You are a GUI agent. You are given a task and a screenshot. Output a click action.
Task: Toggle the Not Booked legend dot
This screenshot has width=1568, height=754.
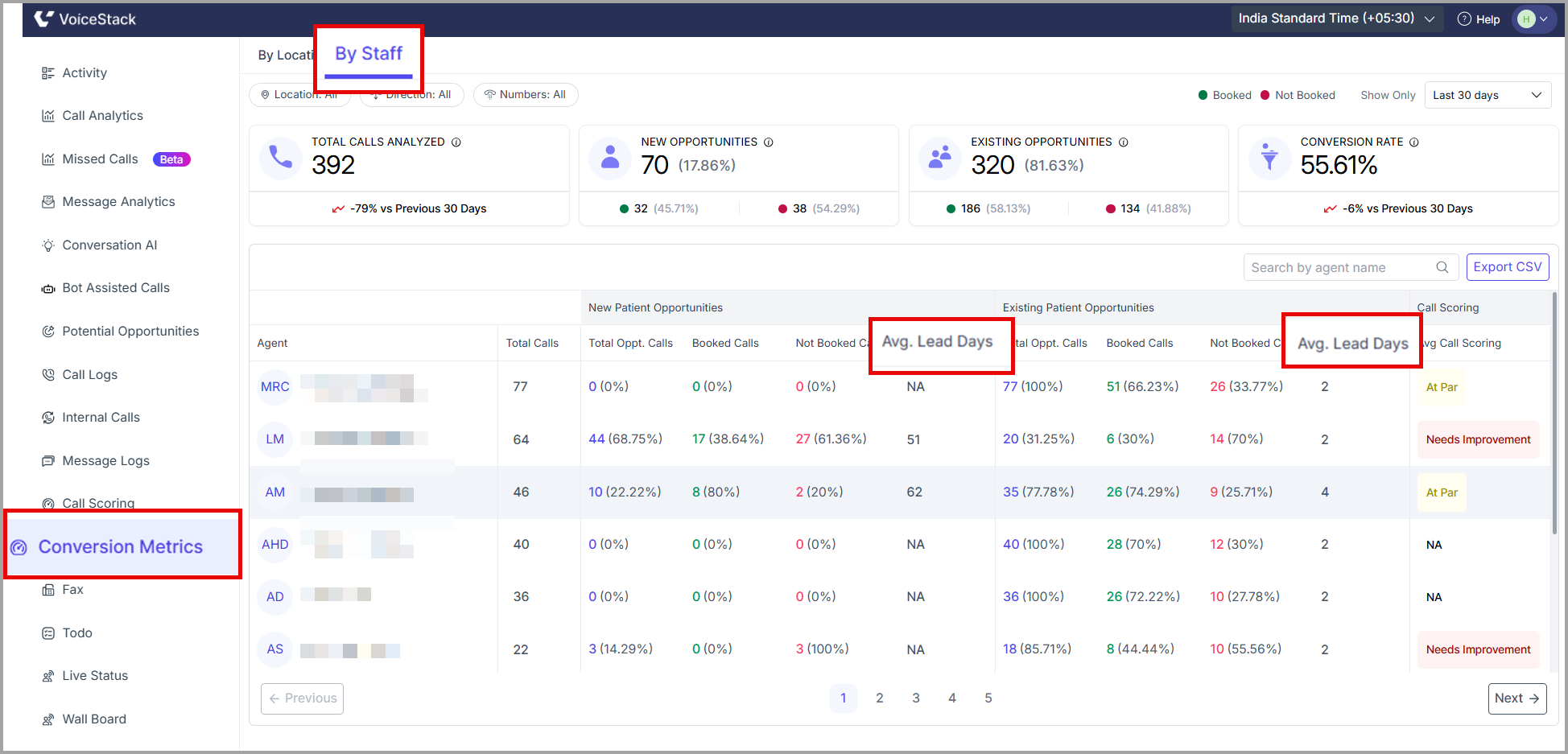pos(1265,95)
